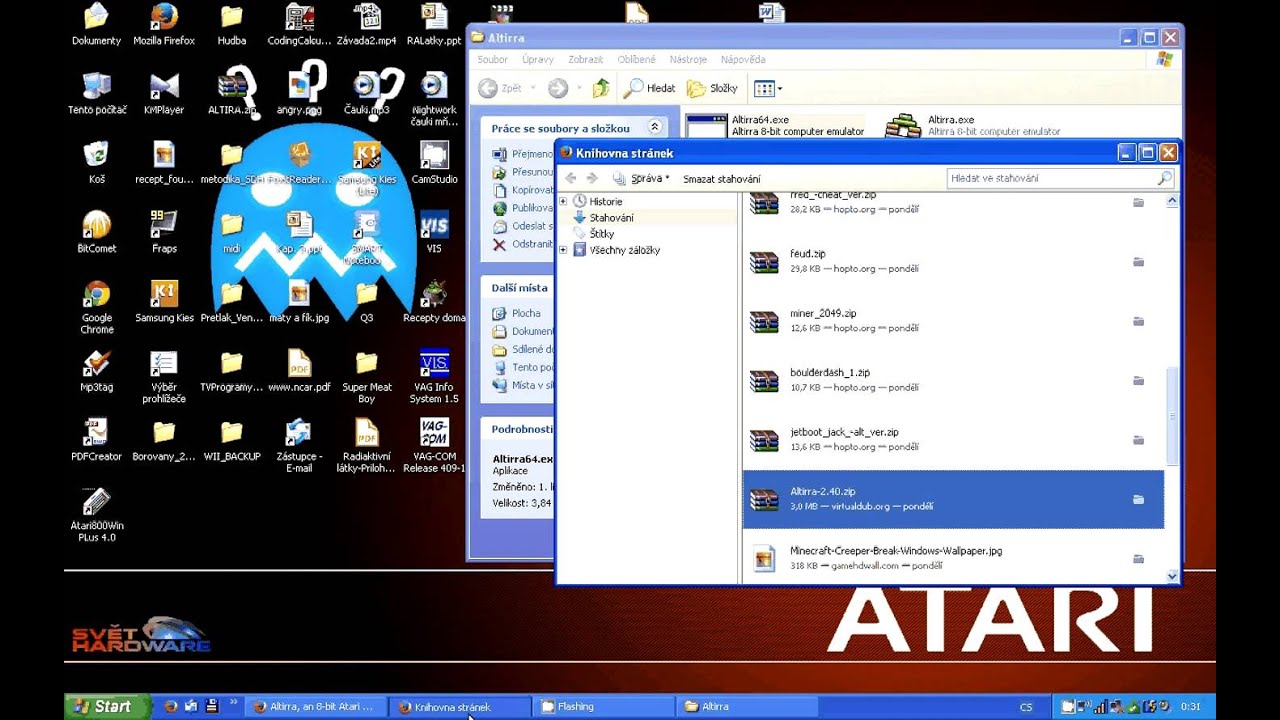Select the jetboot_jack_-alt_ver.zip download

pyautogui.click(x=953, y=439)
